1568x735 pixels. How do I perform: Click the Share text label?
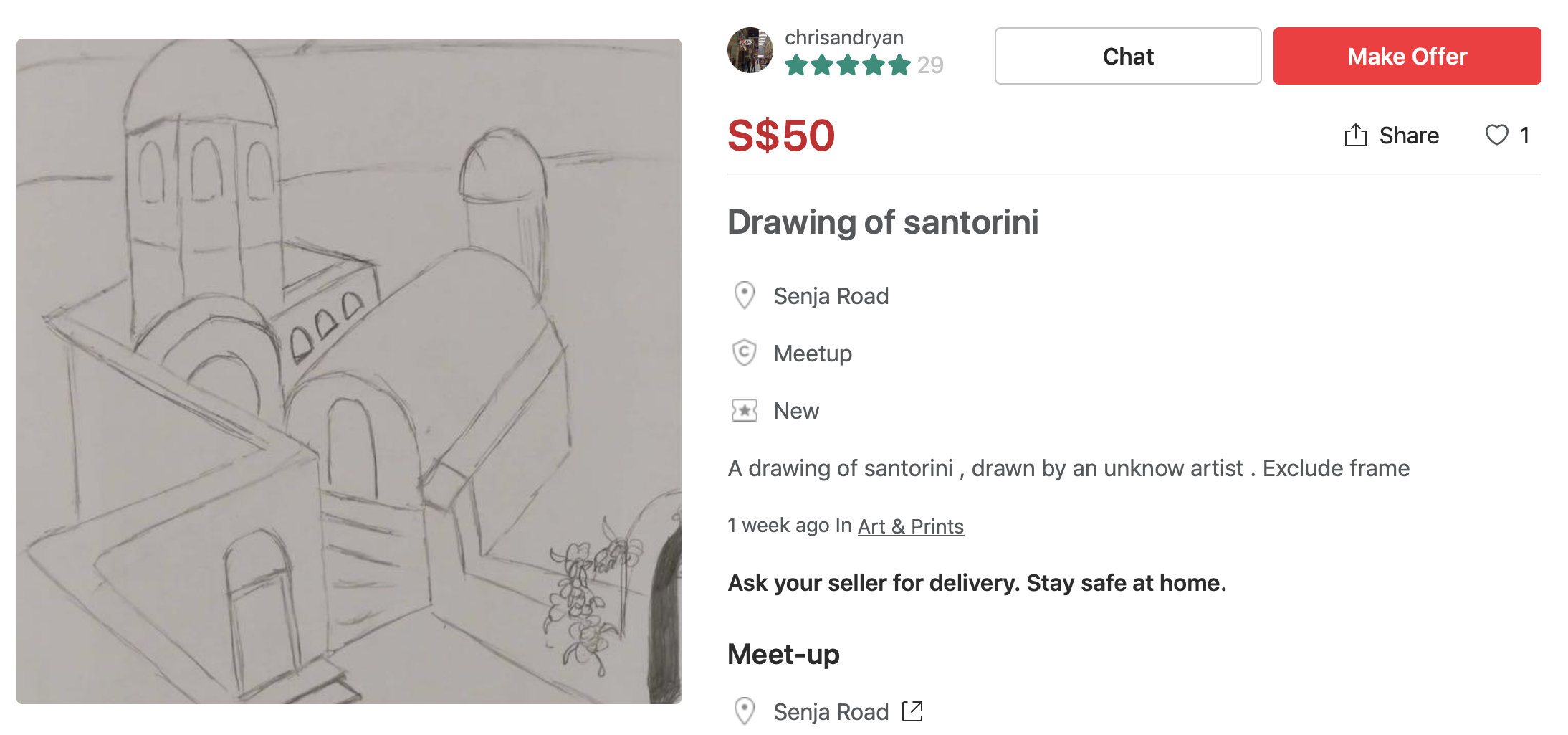point(1409,135)
